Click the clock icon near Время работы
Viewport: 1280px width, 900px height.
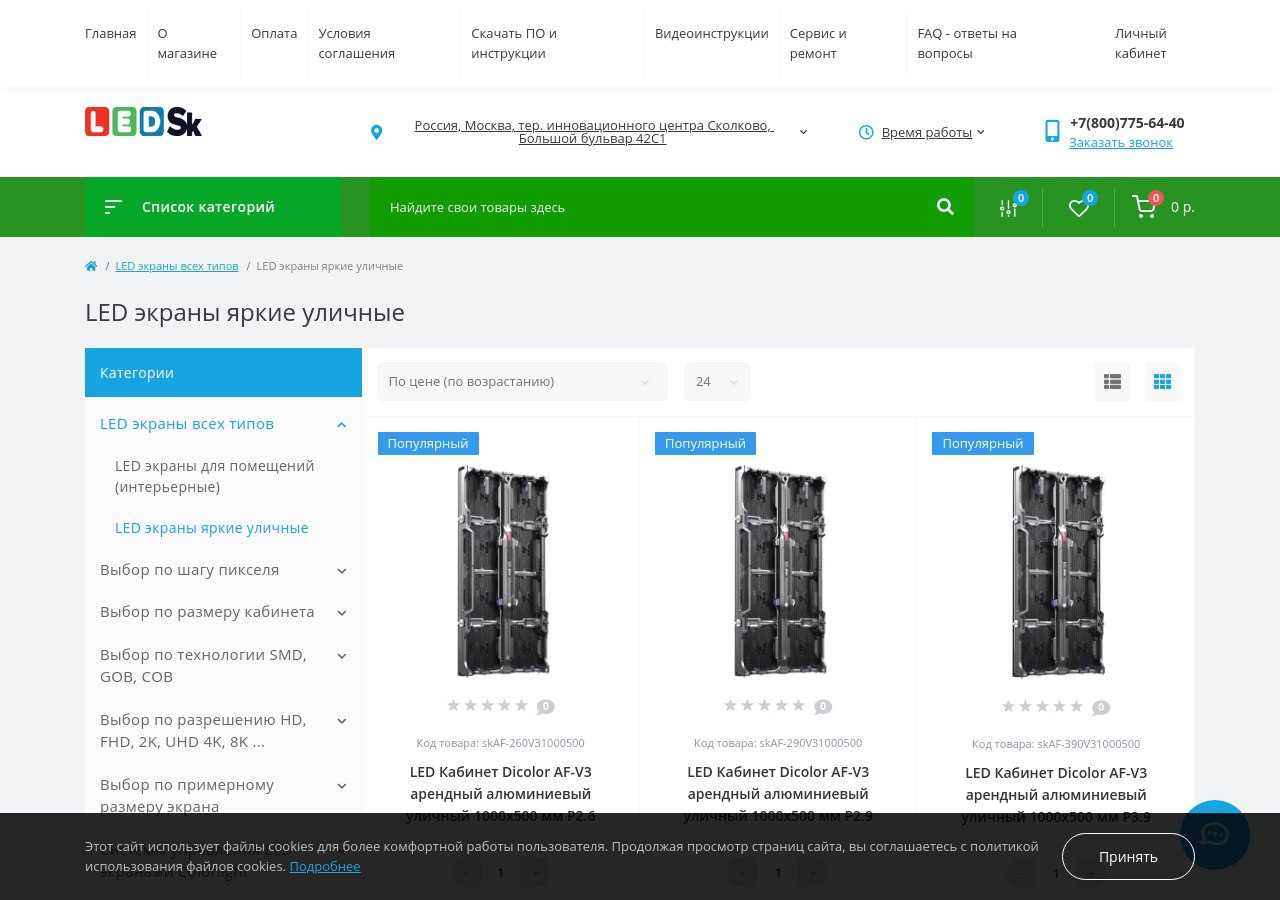pos(866,132)
